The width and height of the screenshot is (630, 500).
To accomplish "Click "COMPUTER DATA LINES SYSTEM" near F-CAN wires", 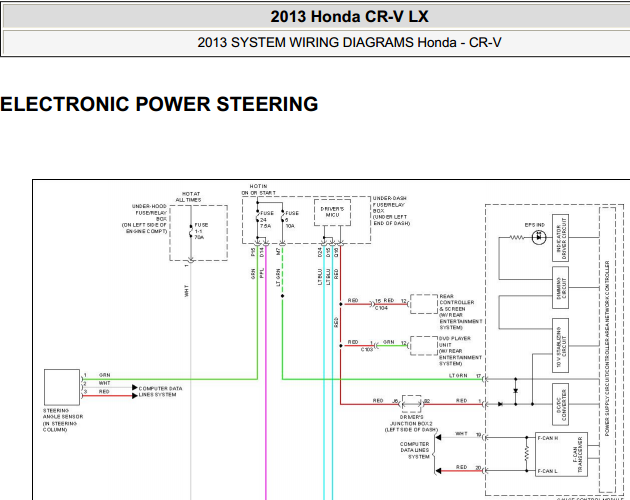I will pos(415,450).
